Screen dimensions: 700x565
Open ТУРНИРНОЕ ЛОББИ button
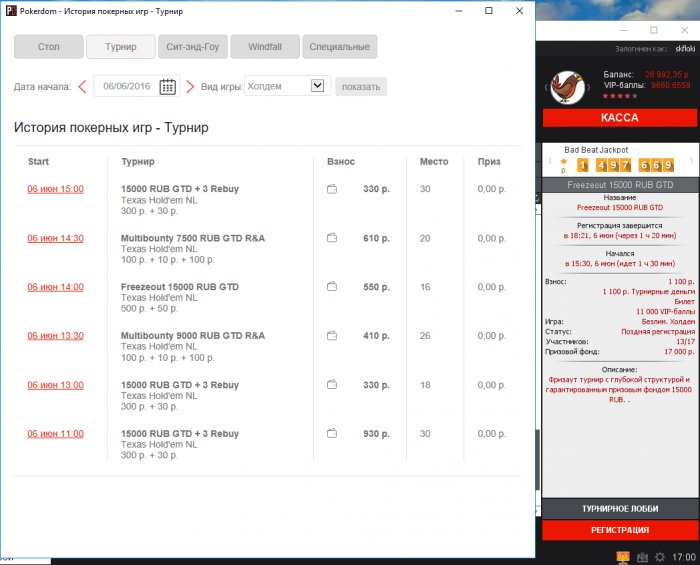tap(620, 509)
